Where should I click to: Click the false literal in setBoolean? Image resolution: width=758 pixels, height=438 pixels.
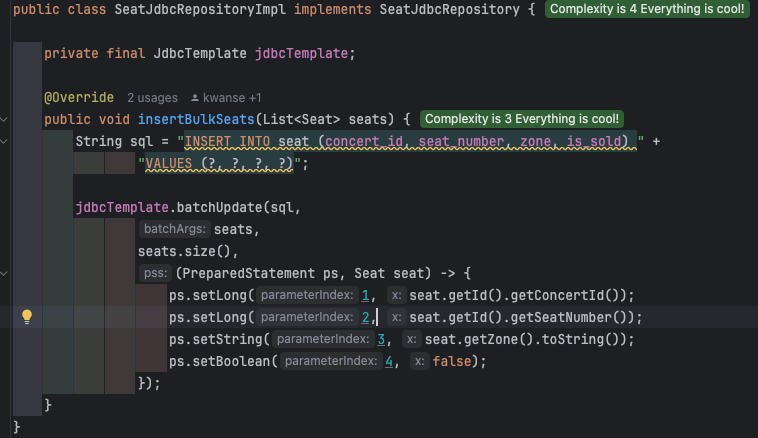click(452, 361)
